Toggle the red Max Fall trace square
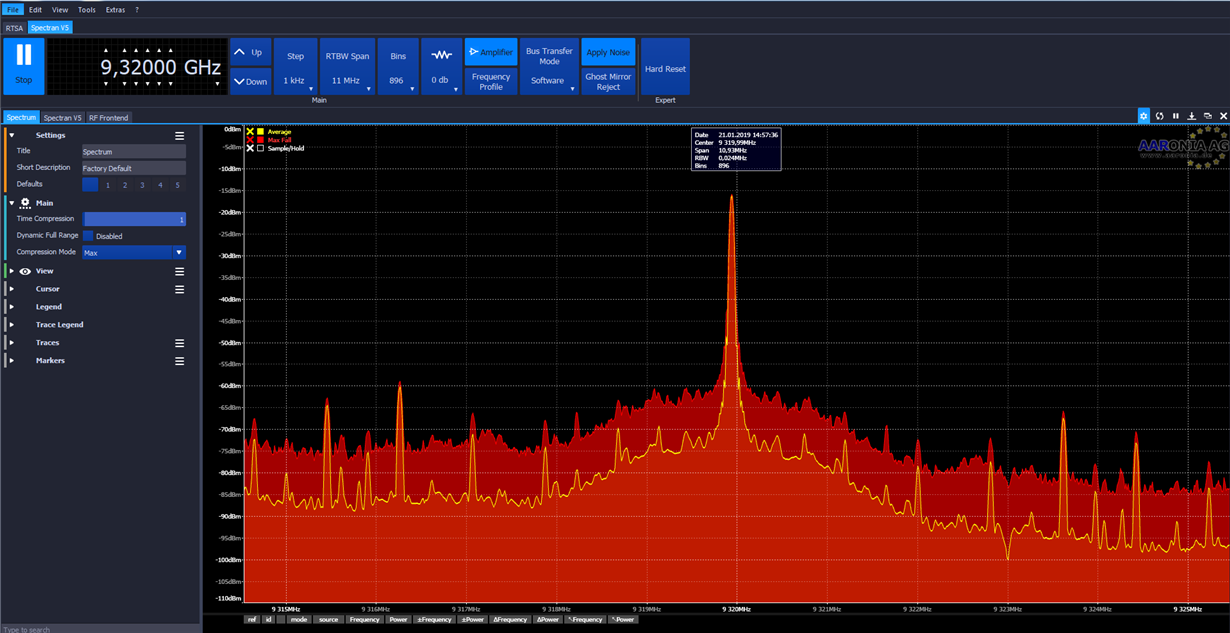The height and width of the screenshot is (633, 1230). tap(261, 140)
